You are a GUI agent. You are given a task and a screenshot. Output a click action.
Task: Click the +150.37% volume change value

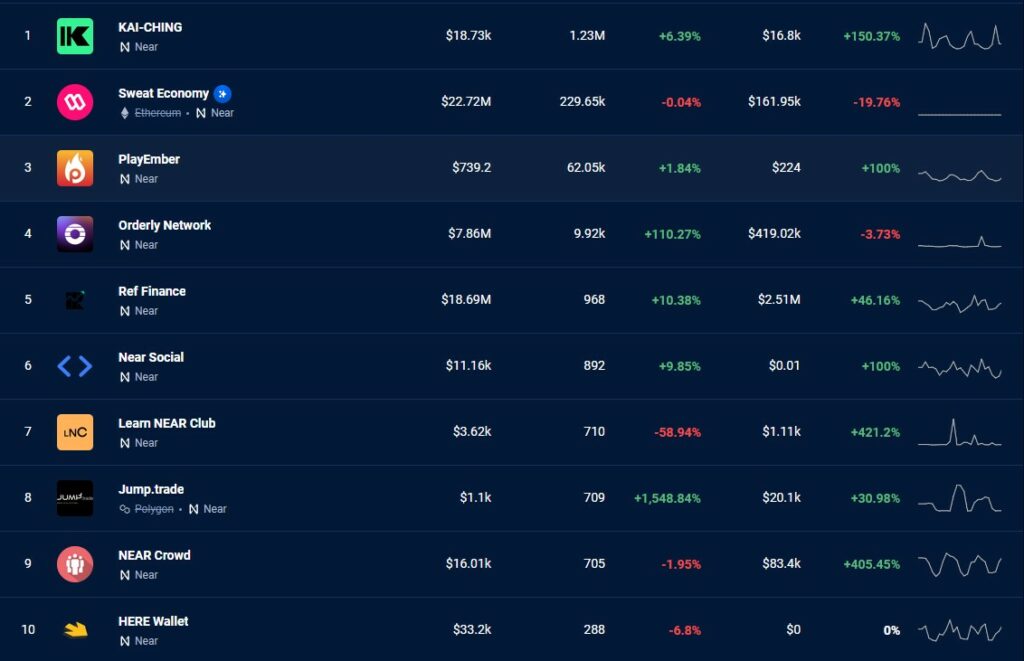tap(871, 36)
